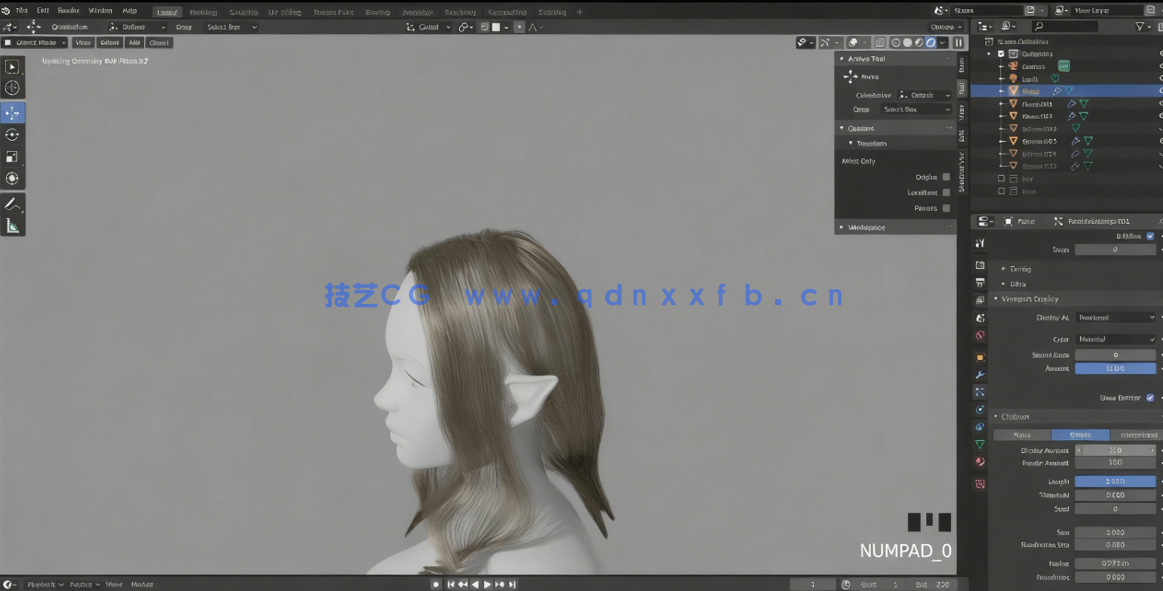This screenshot has height=591, width=1163.
Task: Click the None children mode button
Action: pos(1022,434)
